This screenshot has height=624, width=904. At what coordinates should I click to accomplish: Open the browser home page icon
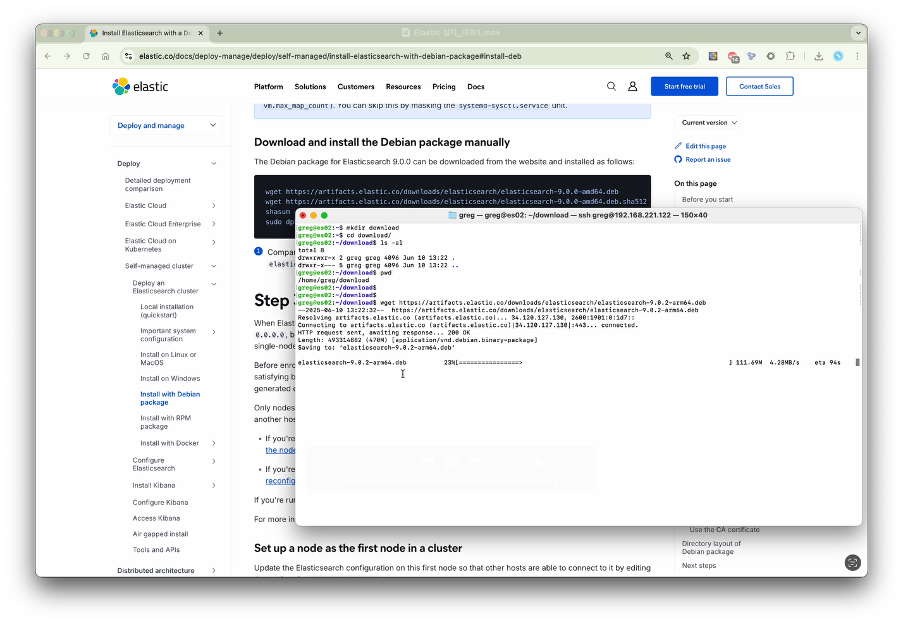(105, 56)
